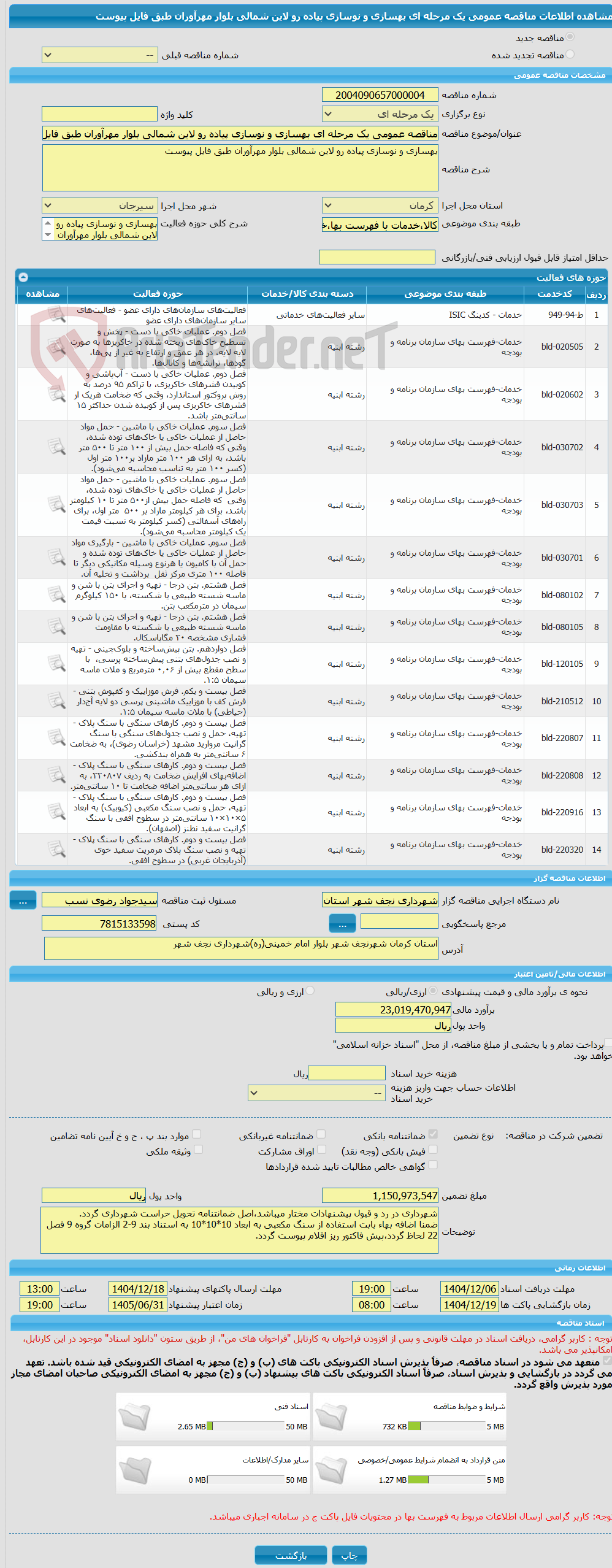Open the سایر مدارک/اطلاعات folder icon
Viewport: 612px width, 1568px height.
pyautogui.click(x=134, y=1470)
